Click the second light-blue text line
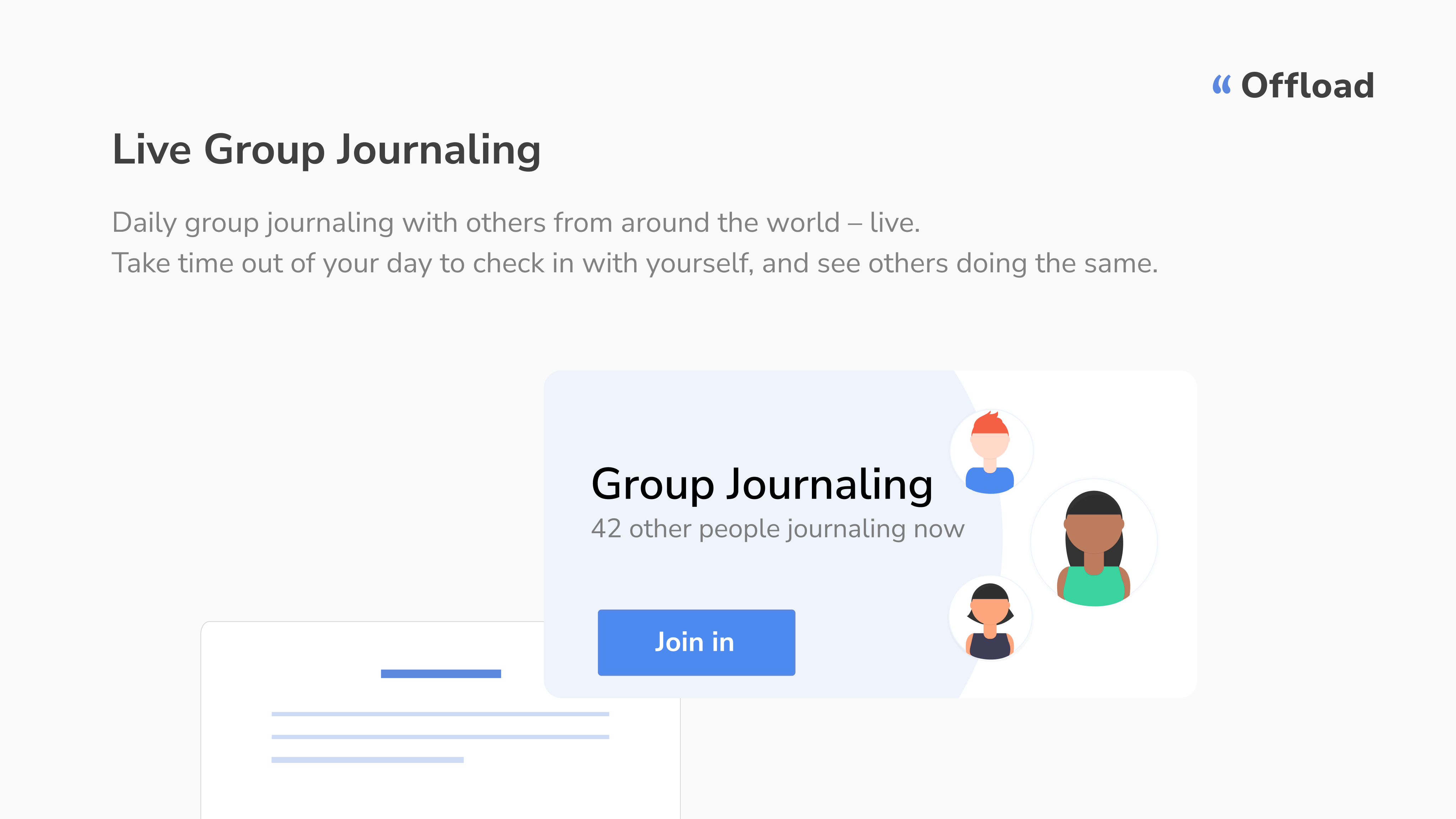Screen dimensions: 1456x819 [440, 737]
